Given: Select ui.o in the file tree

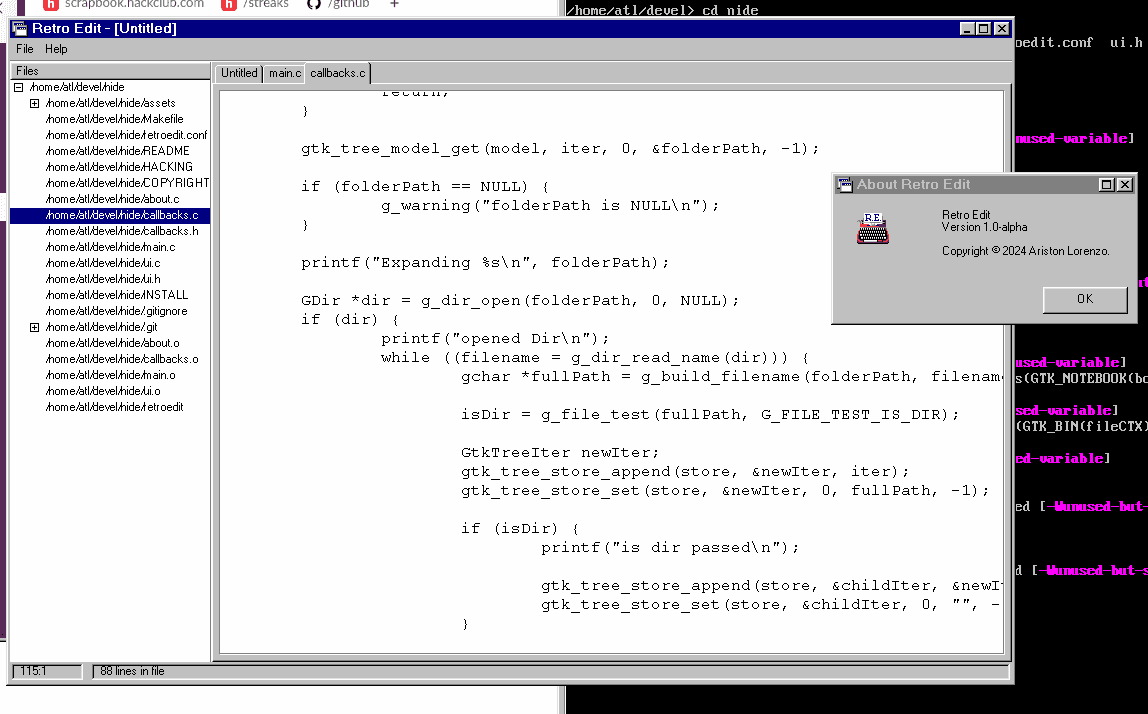Looking at the screenshot, I should pyautogui.click(x=102, y=391).
